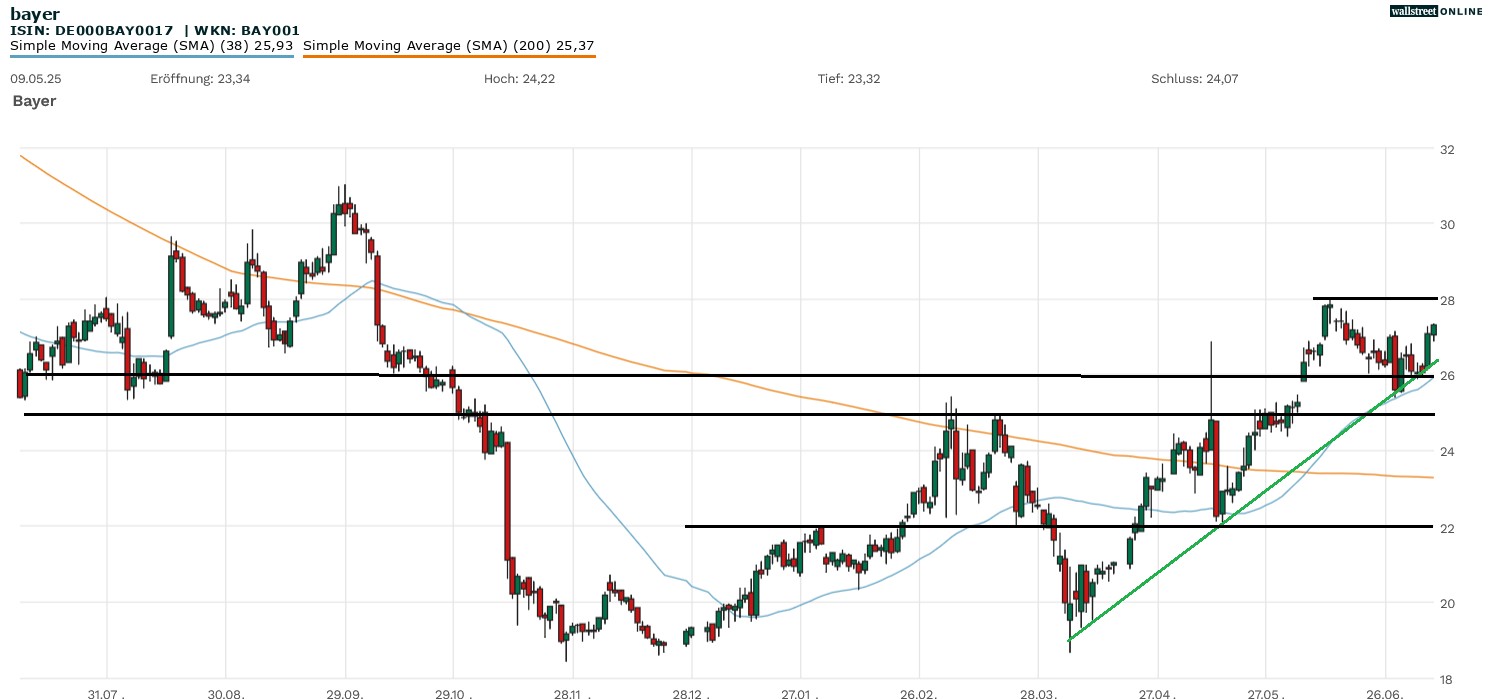1490x699 pixels.
Task: Click the 29.09. date on x-axis
Action: [345, 692]
